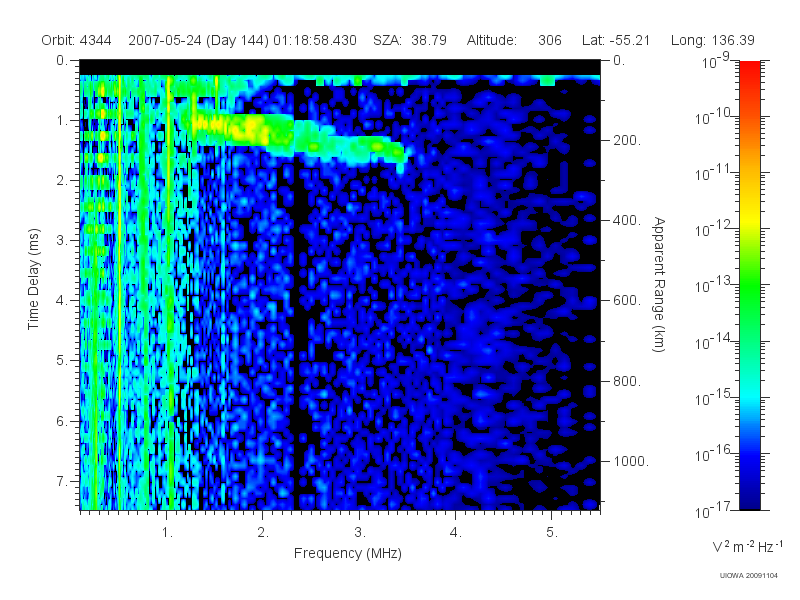Click the '800.' apparent range tick label

(627, 381)
